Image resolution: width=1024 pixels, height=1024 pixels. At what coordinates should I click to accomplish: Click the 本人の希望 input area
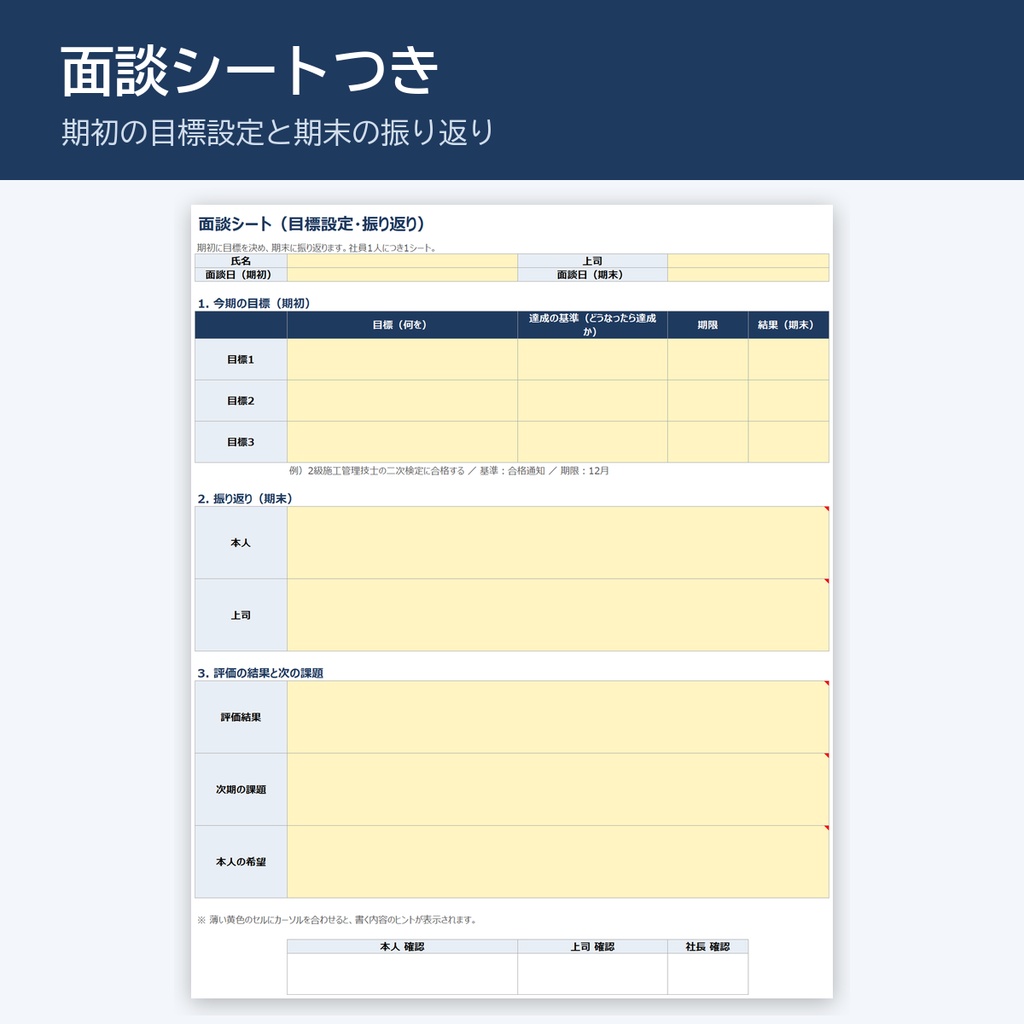(558, 861)
